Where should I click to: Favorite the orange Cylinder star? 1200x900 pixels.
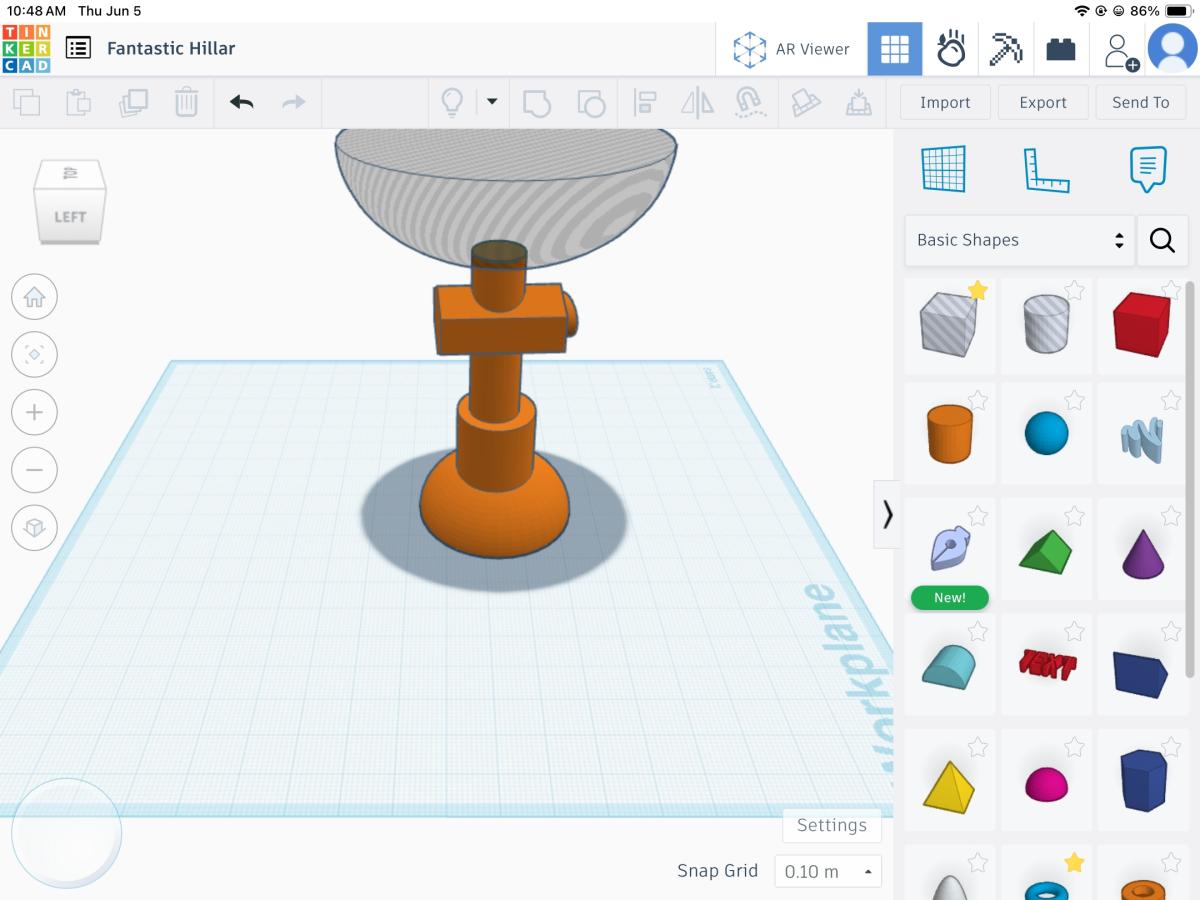click(978, 400)
